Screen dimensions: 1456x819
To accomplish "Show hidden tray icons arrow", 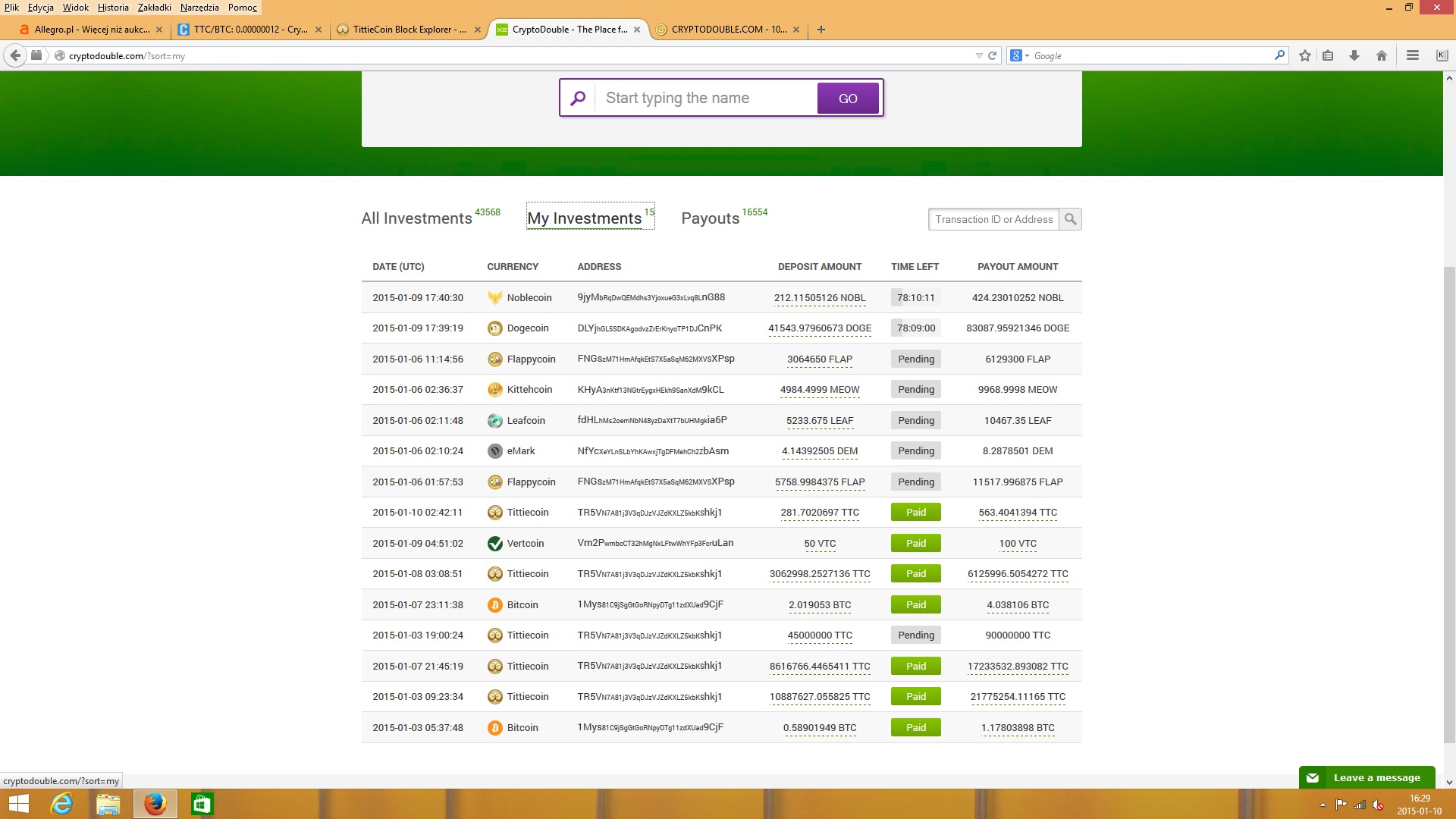I will tap(1323, 805).
